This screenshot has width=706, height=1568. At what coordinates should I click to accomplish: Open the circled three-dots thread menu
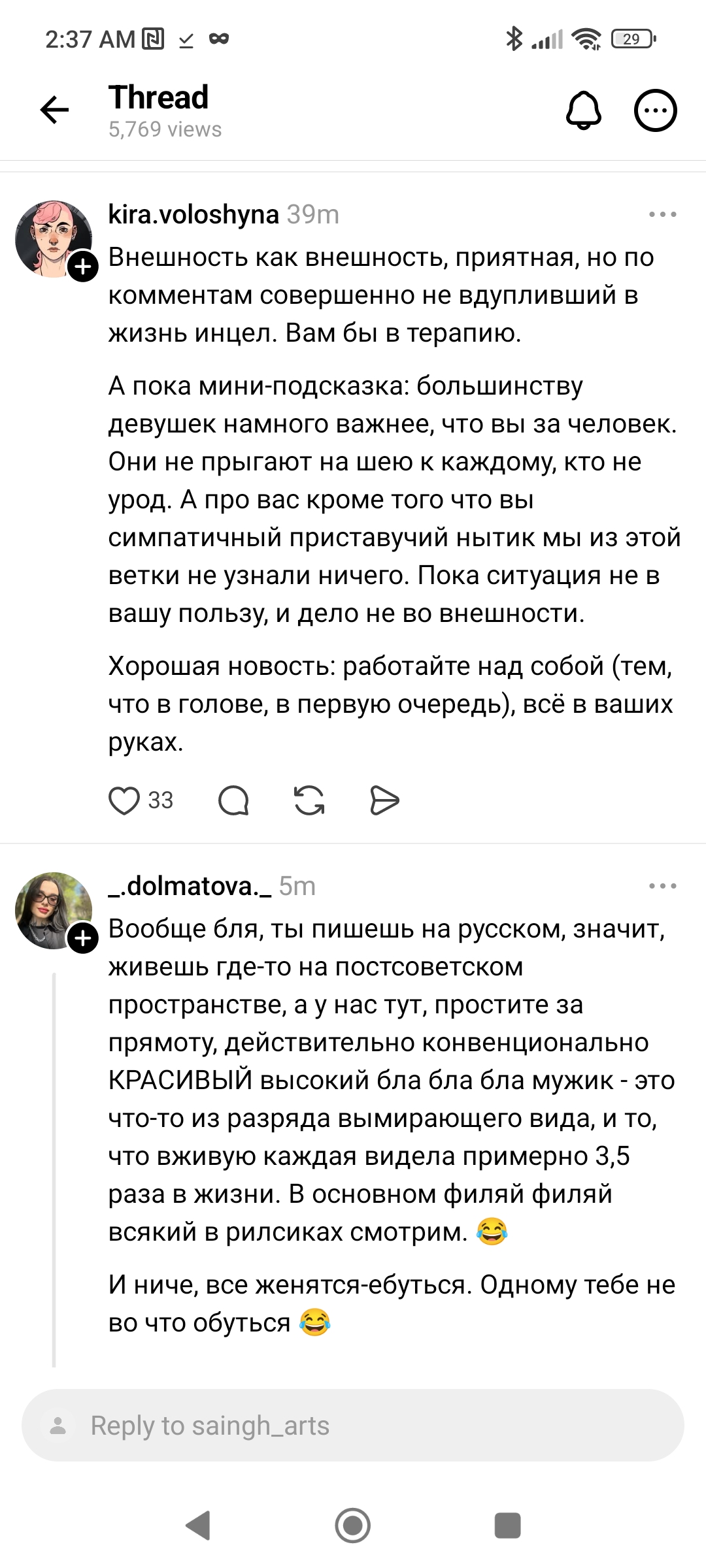(x=656, y=110)
